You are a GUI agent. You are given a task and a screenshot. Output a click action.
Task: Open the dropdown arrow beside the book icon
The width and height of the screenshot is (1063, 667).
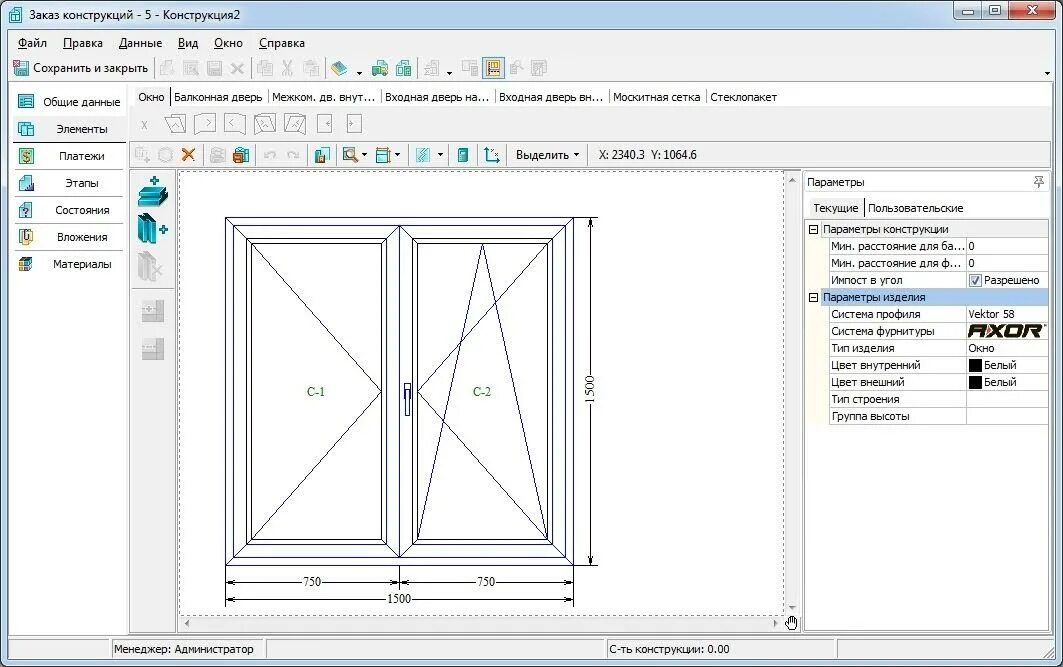(359, 72)
